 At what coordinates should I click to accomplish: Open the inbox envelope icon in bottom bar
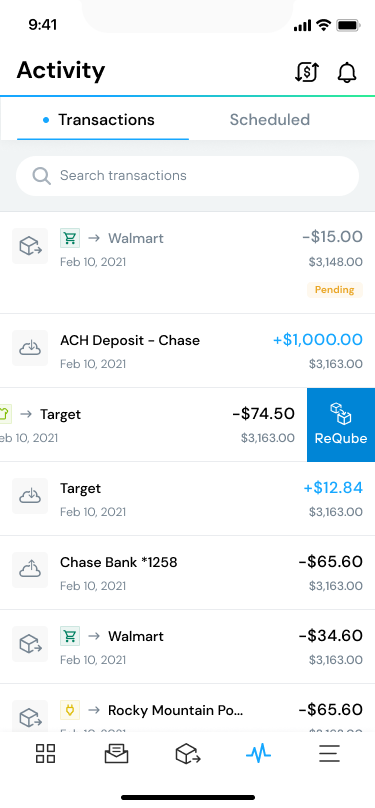116,753
